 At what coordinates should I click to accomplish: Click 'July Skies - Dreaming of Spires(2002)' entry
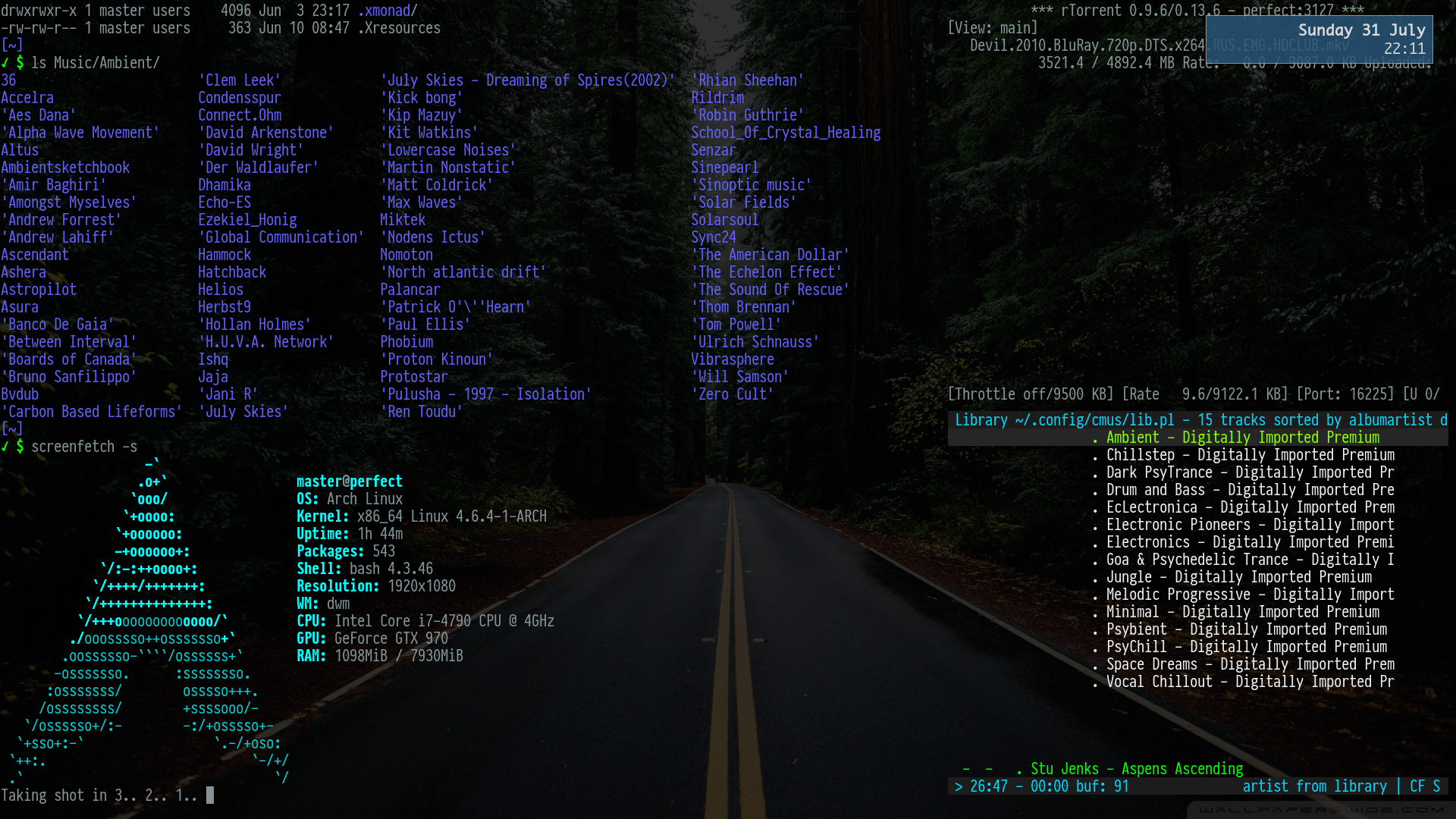[x=528, y=80]
